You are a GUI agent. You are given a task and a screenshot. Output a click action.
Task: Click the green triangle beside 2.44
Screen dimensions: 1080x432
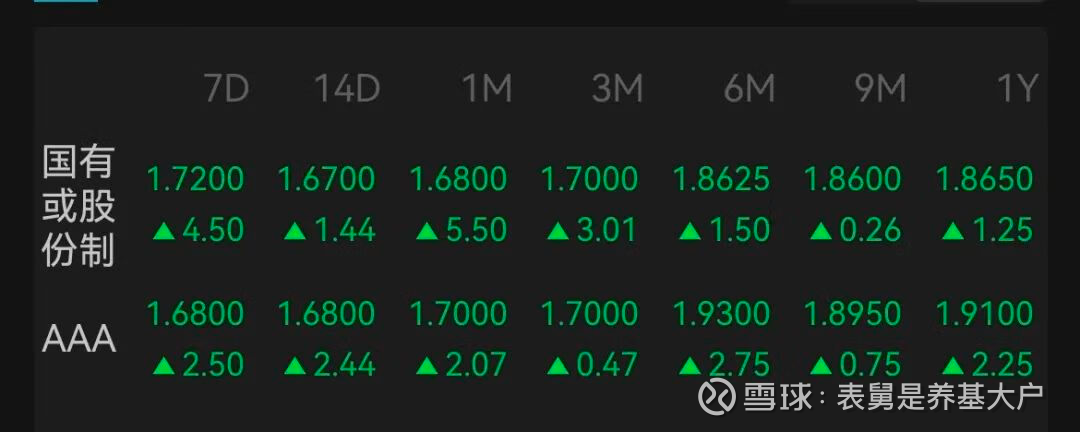click(x=295, y=365)
